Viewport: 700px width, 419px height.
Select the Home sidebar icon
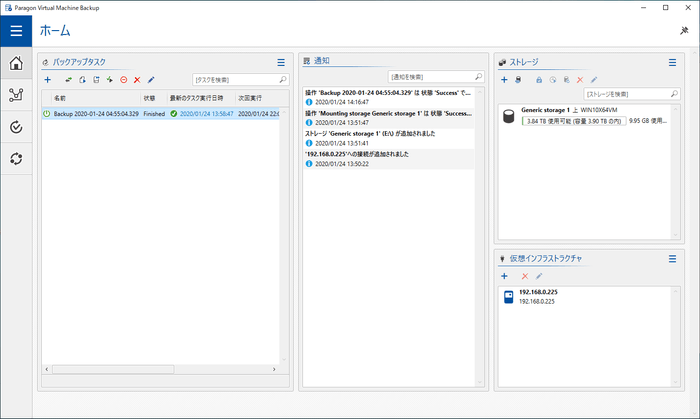16,65
